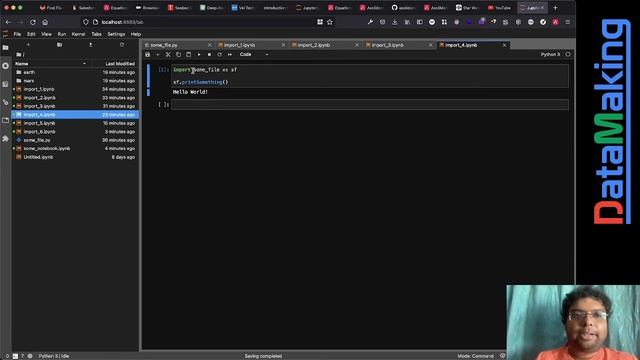Screen dimensions: 640x360
Task: Select import_1.ipynb in file list
Action: [75, 89]
